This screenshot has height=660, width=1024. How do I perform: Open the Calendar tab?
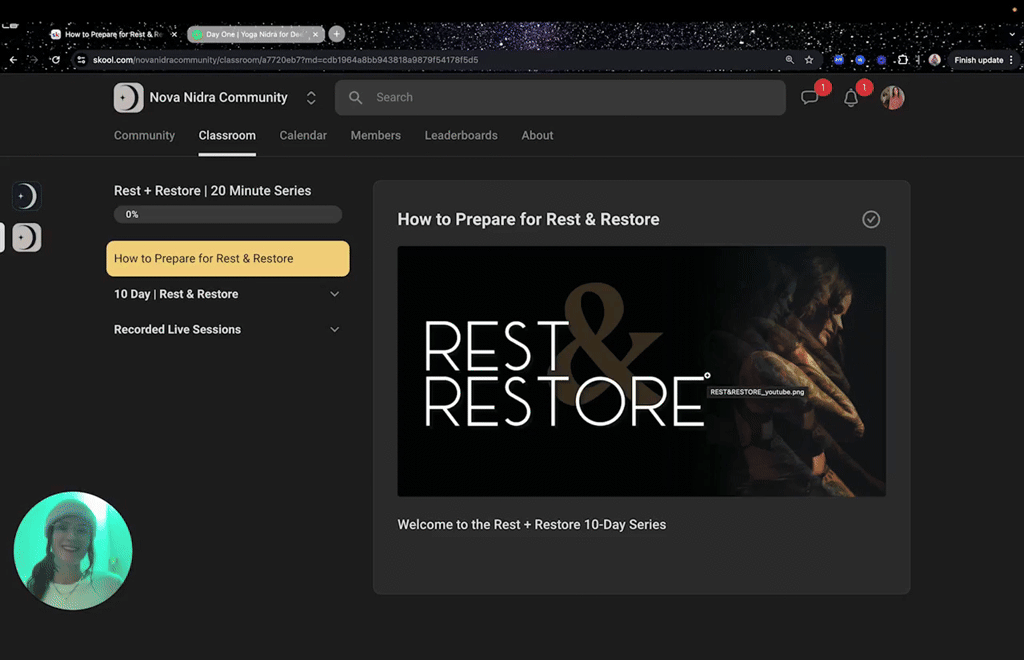(303, 135)
